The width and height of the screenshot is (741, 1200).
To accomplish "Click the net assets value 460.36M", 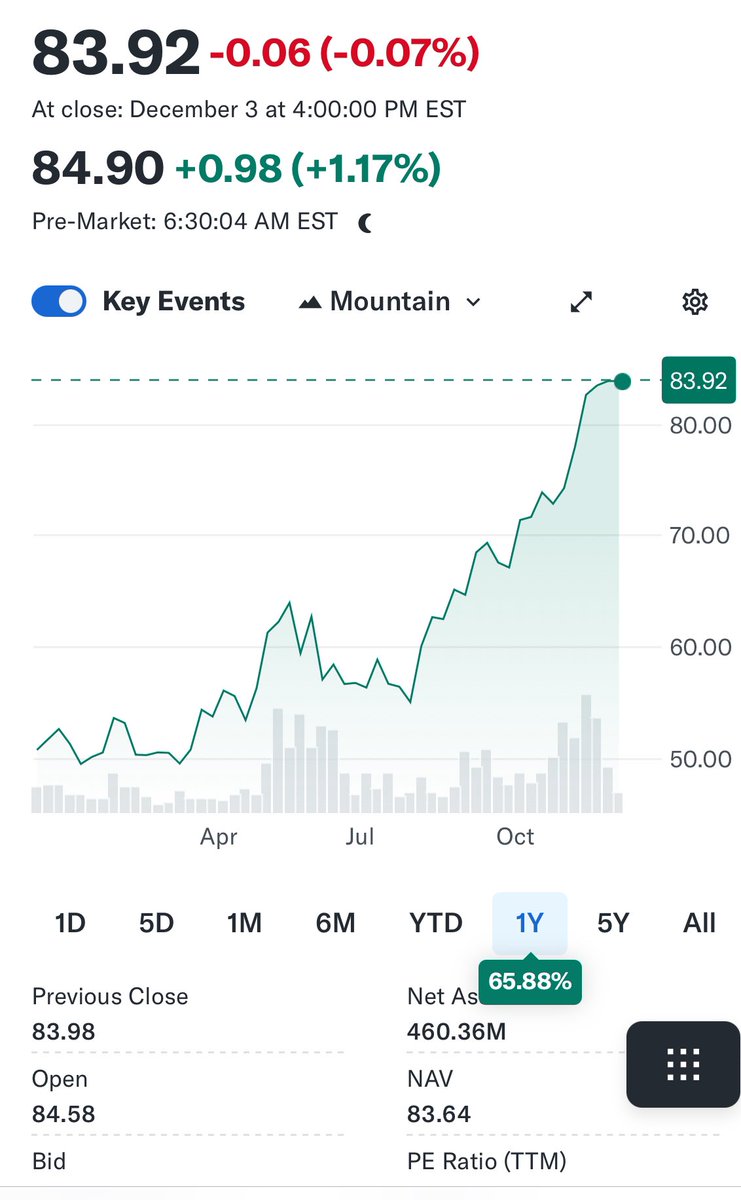I will pos(457,1031).
